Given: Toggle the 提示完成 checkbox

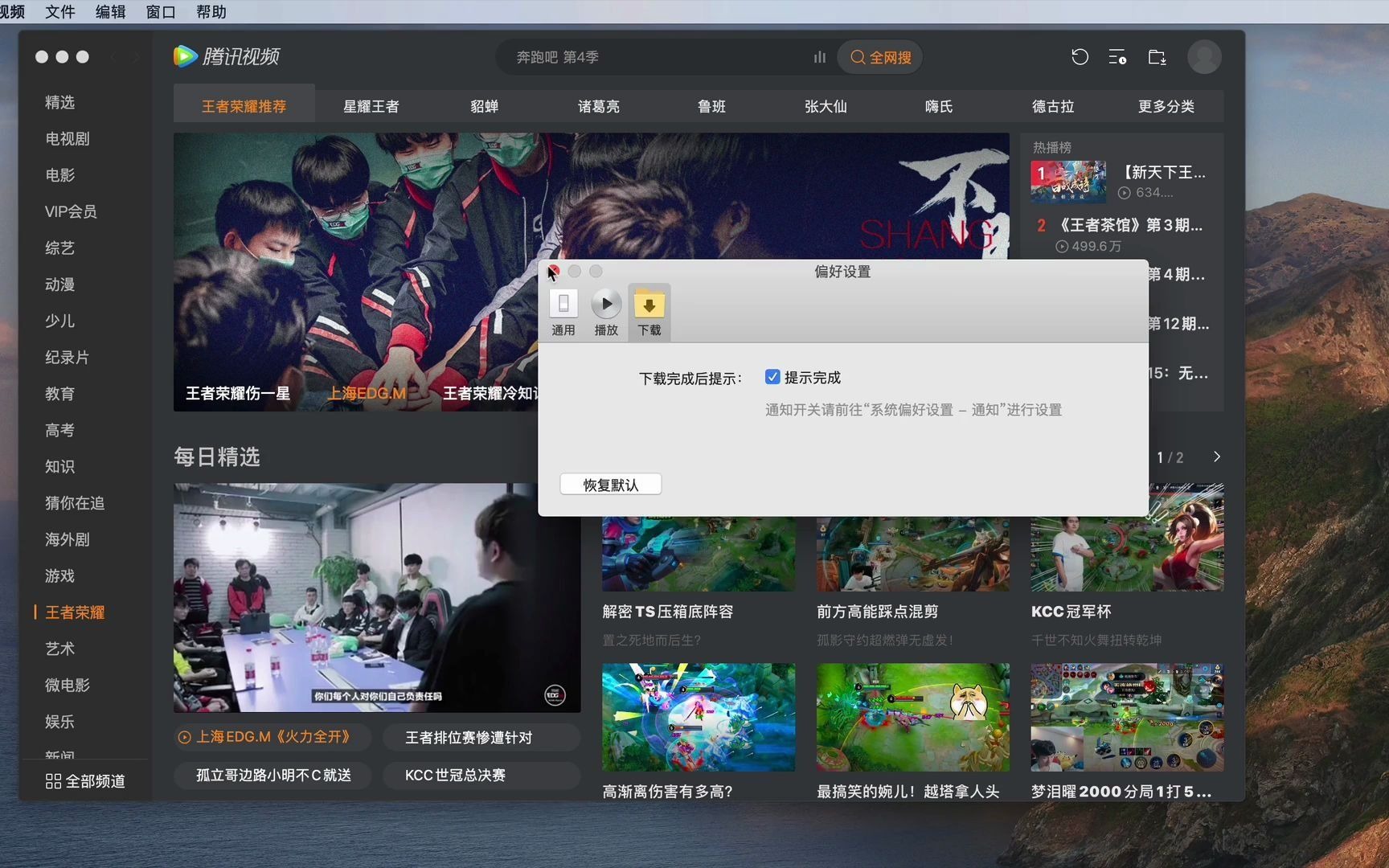Looking at the screenshot, I should (772, 377).
